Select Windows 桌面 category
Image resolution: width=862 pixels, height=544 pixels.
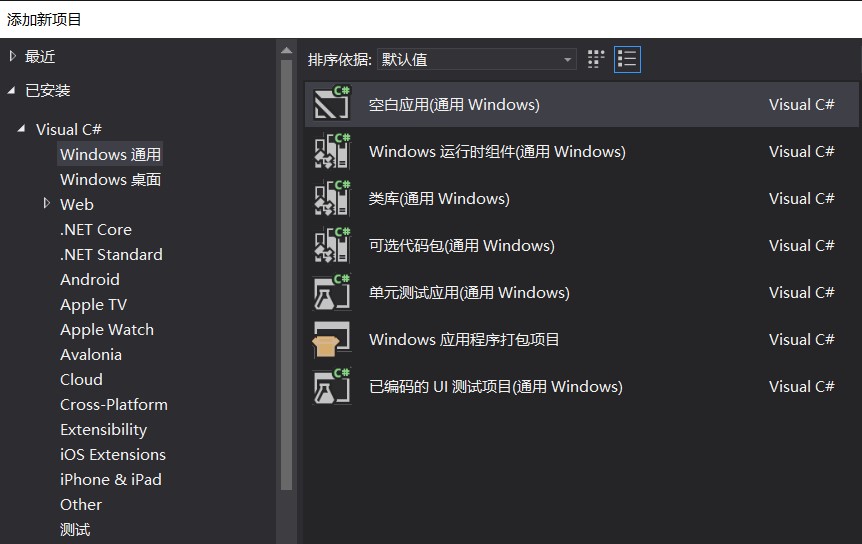pos(110,179)
